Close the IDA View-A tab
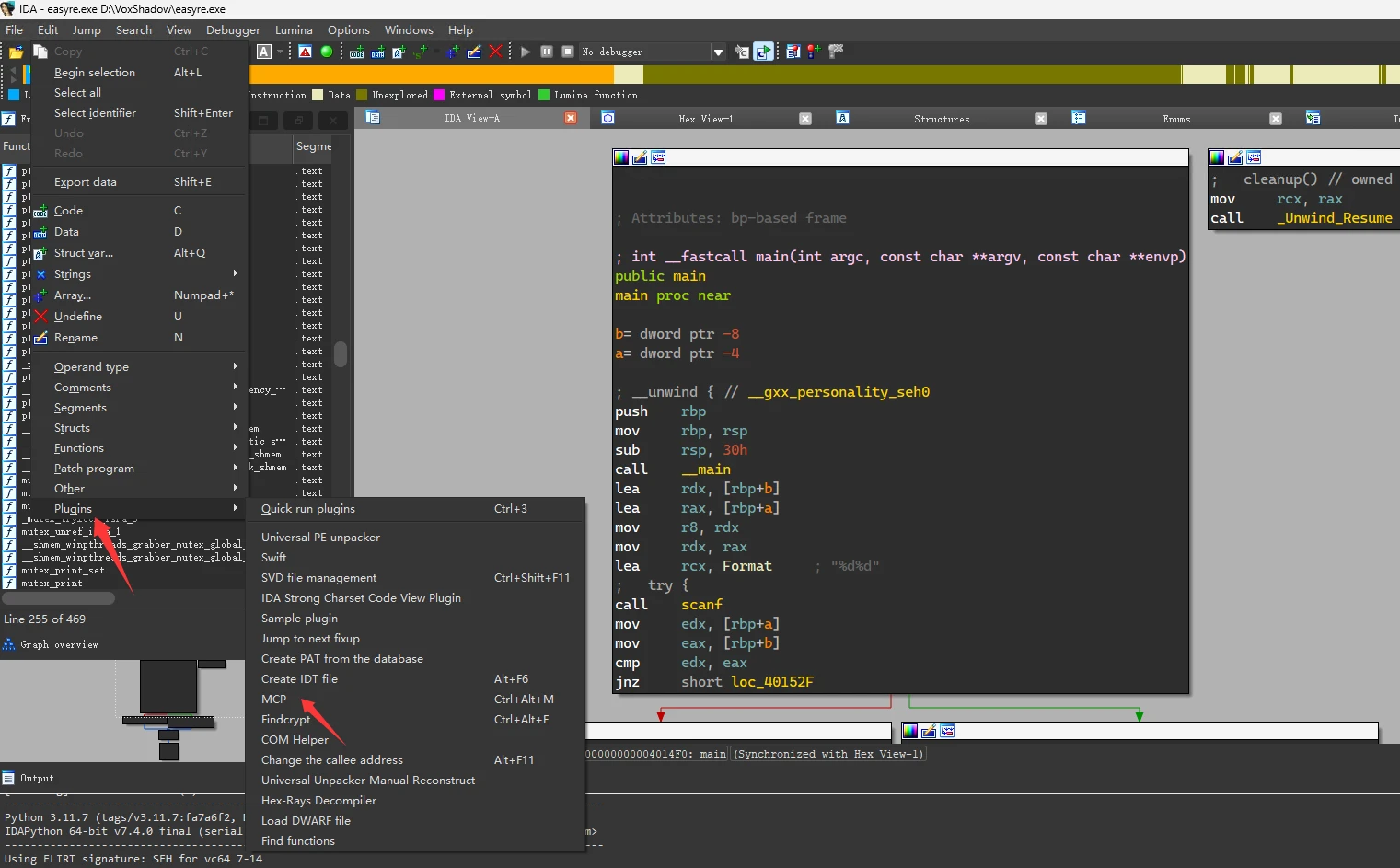This screenshot has width=1400, height=868. (x=571, y=119)
